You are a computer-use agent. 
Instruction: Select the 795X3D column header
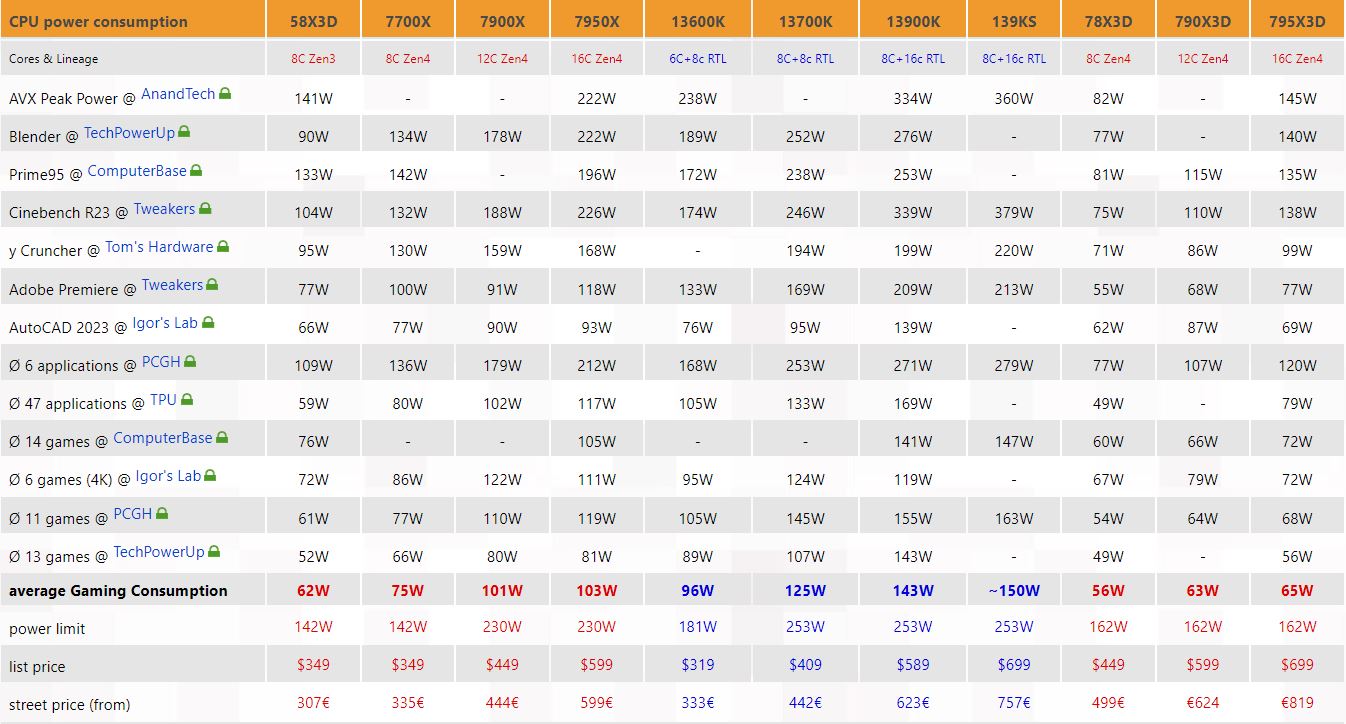(x=1297, y=21)
